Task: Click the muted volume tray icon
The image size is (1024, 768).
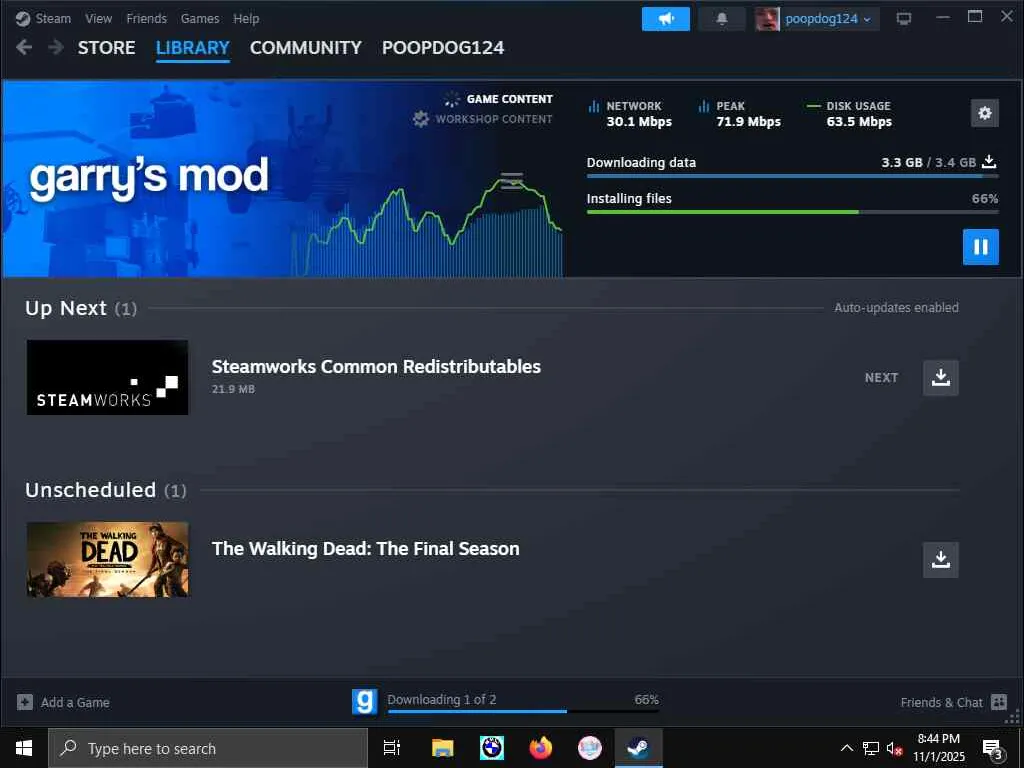Action: pyautogui.click(x=894, y=748)
